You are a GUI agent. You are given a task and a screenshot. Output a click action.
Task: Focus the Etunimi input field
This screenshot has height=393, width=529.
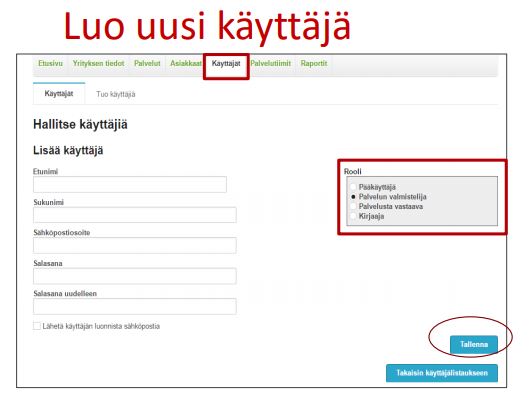[130, 185]
